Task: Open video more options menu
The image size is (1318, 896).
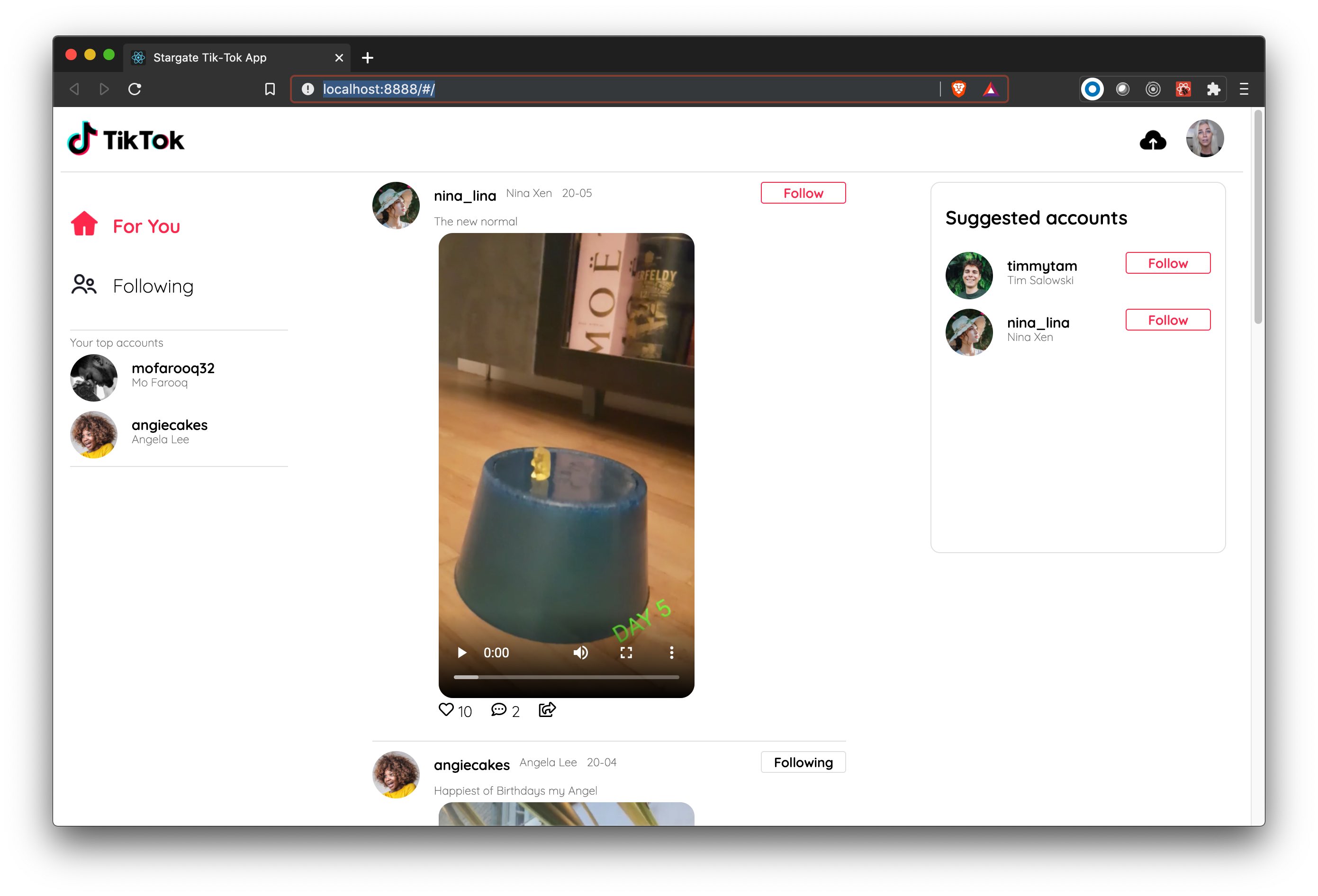Action: pyautogui.click(x=671, y=653)
